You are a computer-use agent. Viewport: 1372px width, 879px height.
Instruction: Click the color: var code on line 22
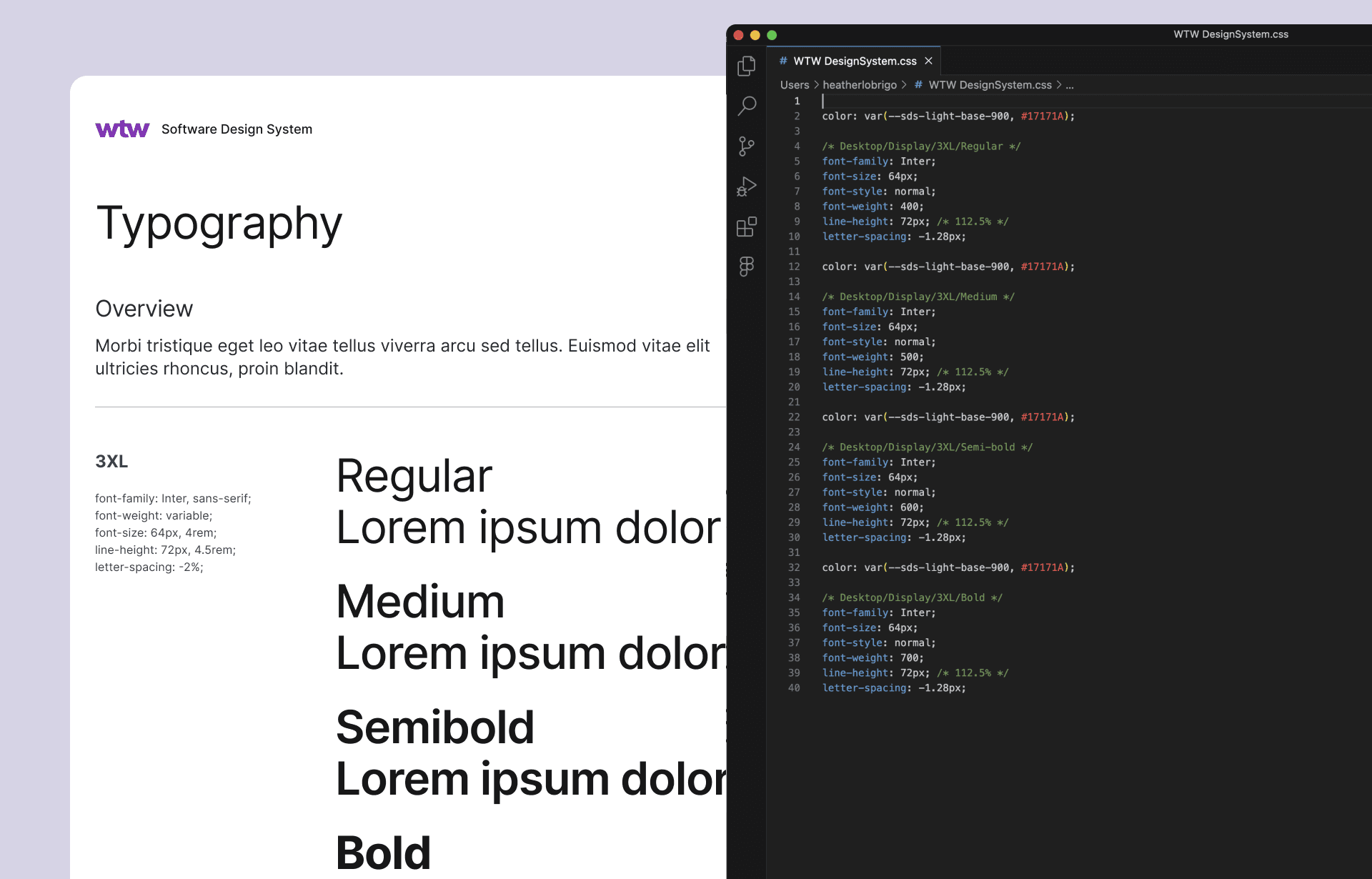tap(948, 417)
